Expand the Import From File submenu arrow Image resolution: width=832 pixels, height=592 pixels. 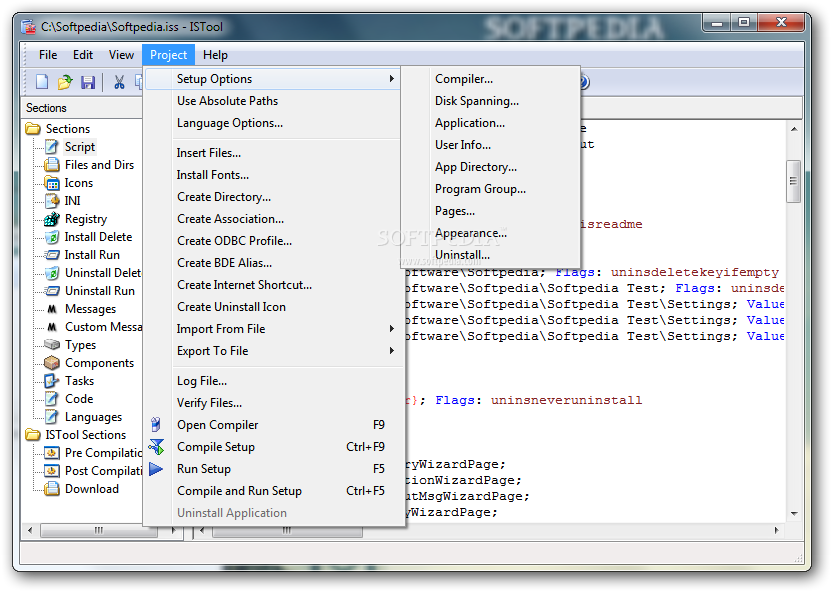point(392,329)
